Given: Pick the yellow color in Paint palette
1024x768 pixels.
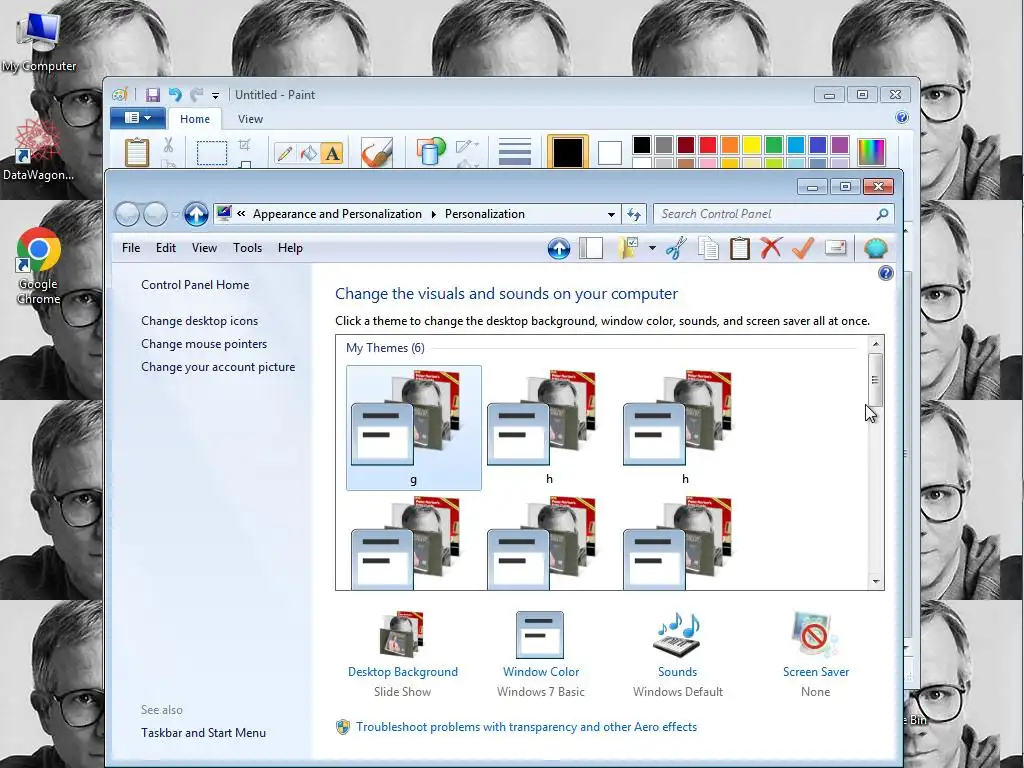Looking at the screenshot, I should click(x=751, y=145).
